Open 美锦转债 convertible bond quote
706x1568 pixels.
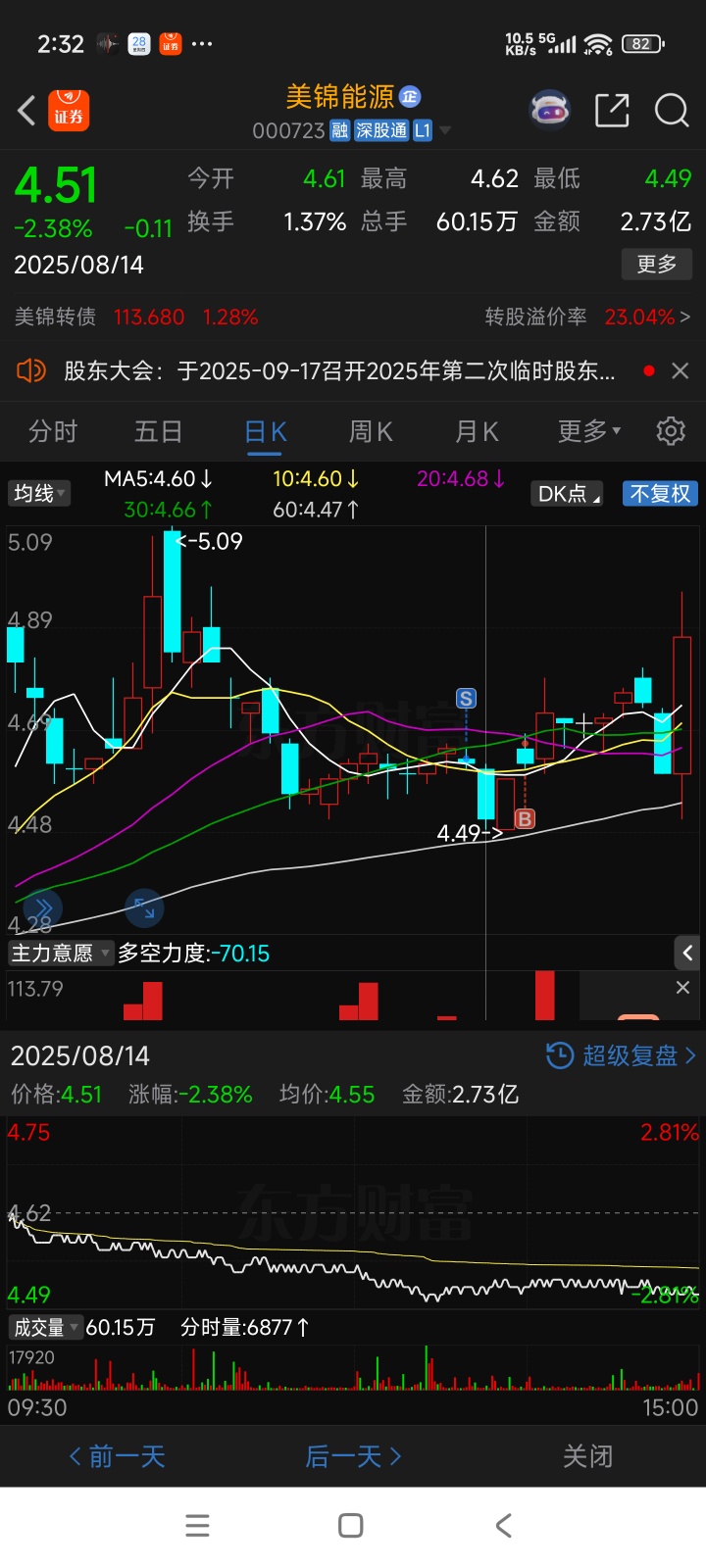click(x=136, y=318)
